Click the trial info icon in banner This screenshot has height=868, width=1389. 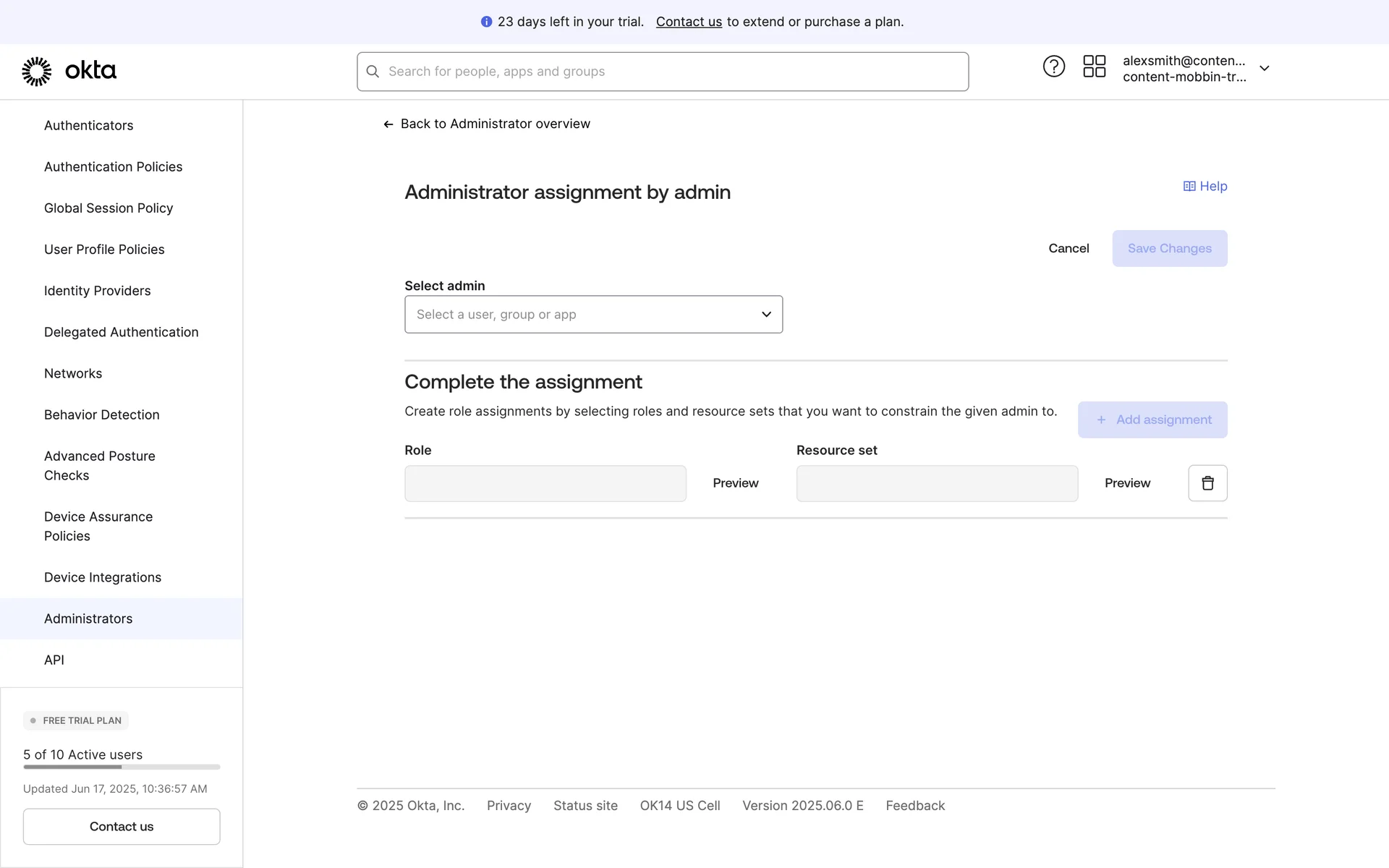click(x=486, y=22)
